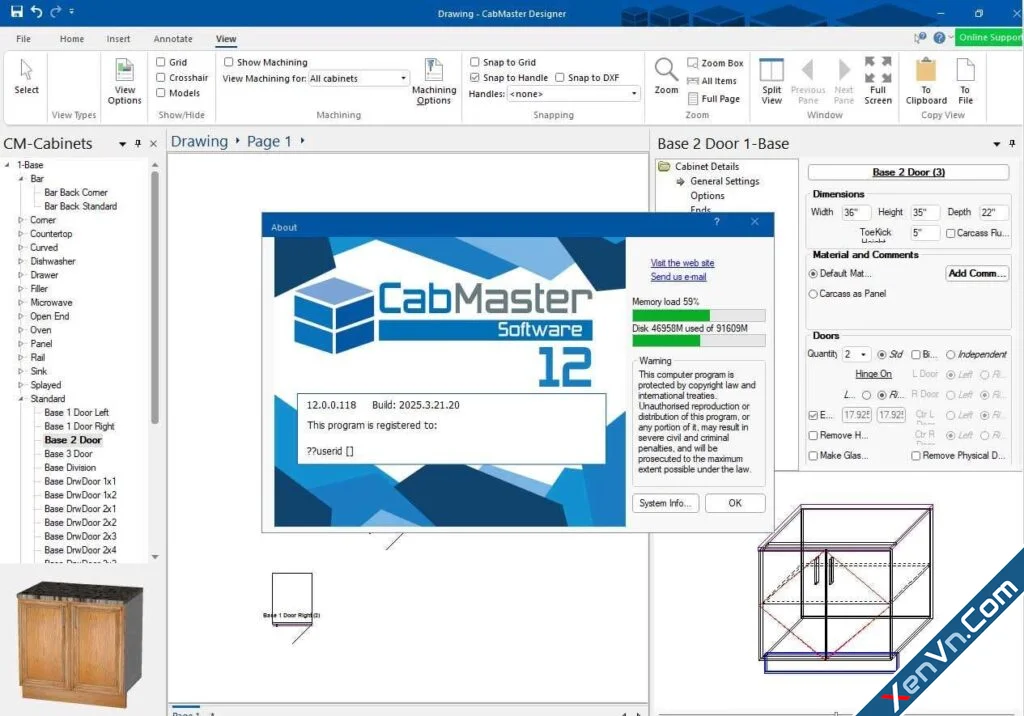Enable the Grid checkbox
Viewport: 1024px width, 716px height.
[161, 62]
